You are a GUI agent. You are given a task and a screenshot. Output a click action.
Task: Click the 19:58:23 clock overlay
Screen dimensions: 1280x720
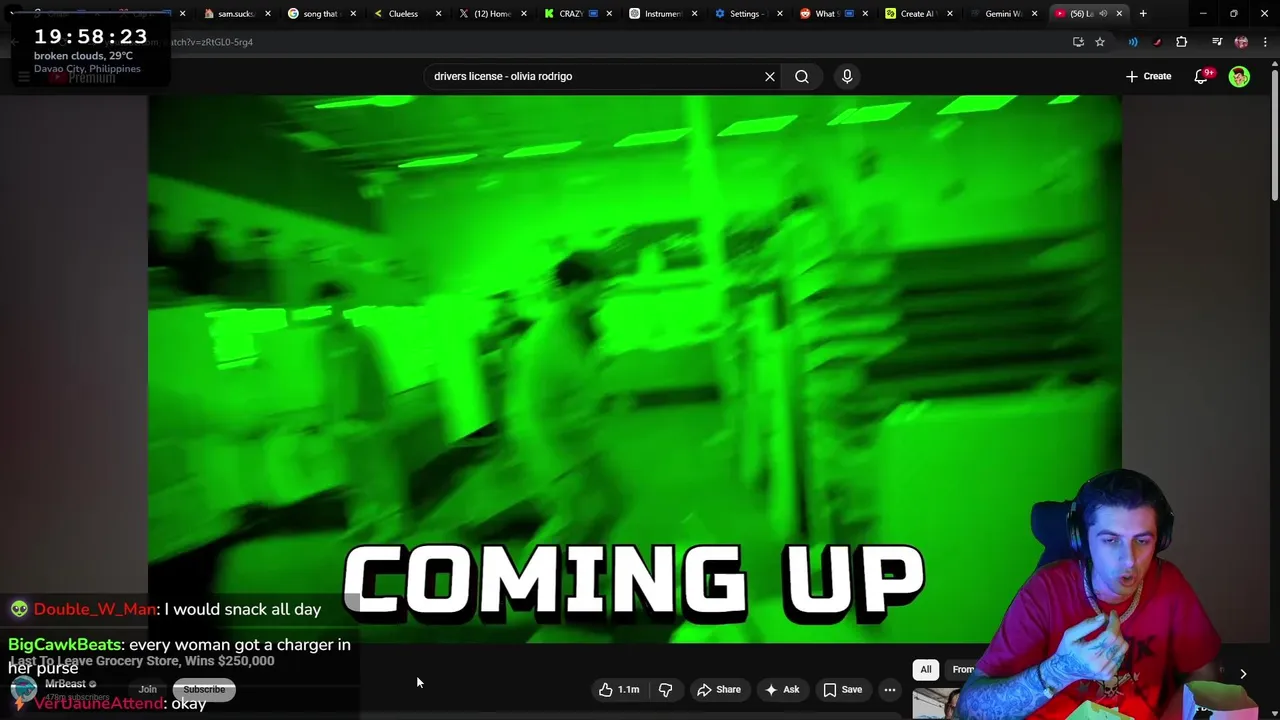(91, 36)
